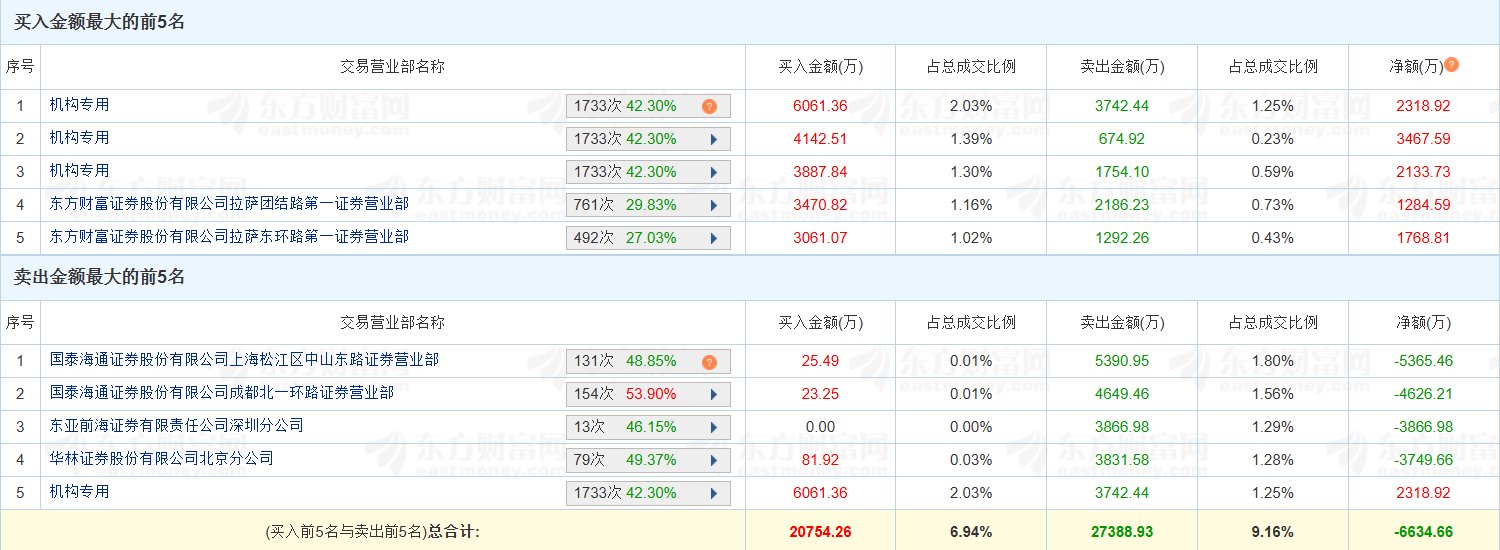This screenshot has width=1500, height=550.
Task: Click the question mark icon beside 净额(万) header
Action: click(x=1452, y=65)
